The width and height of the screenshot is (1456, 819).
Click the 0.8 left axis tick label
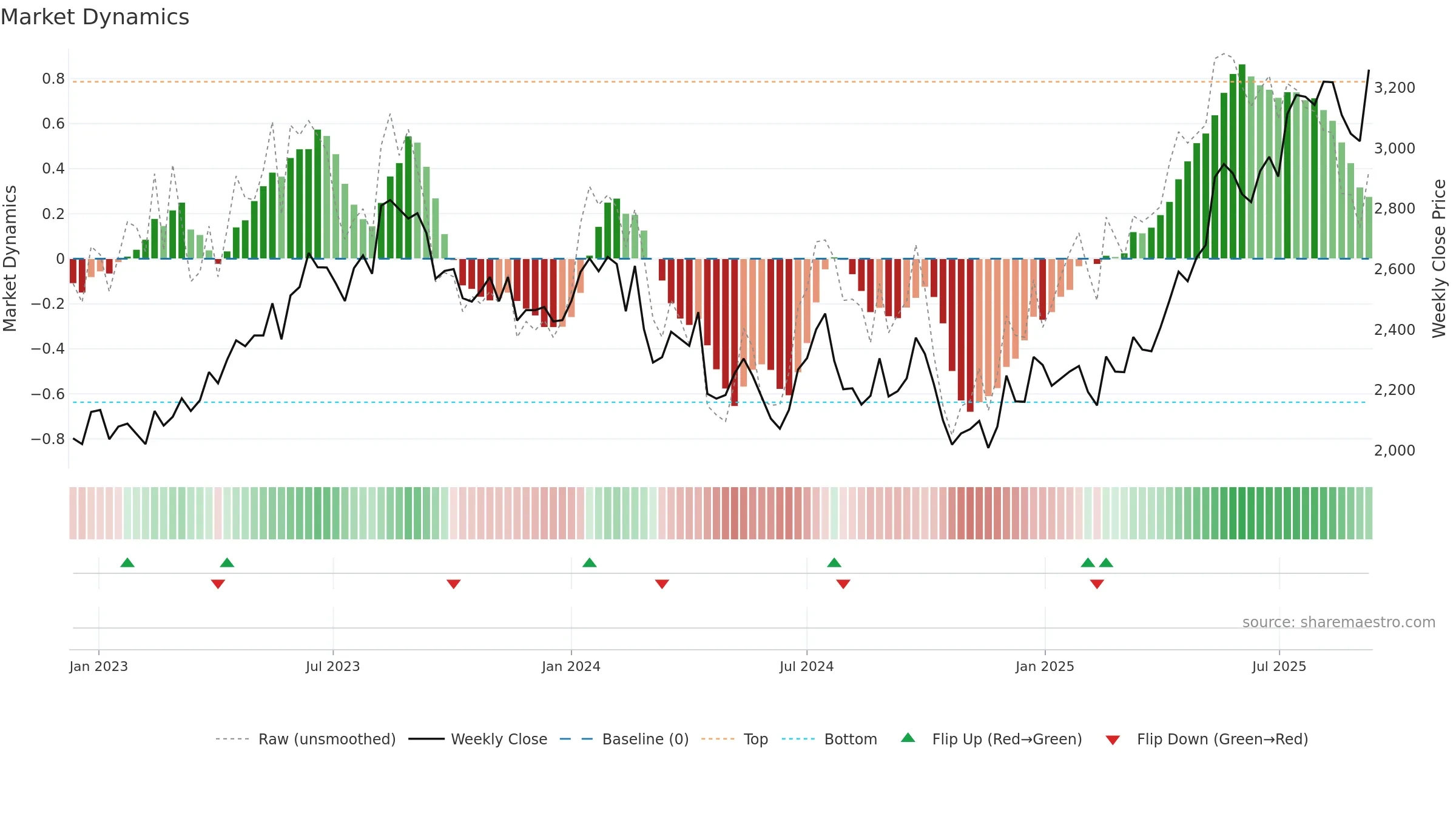[53, 79]
